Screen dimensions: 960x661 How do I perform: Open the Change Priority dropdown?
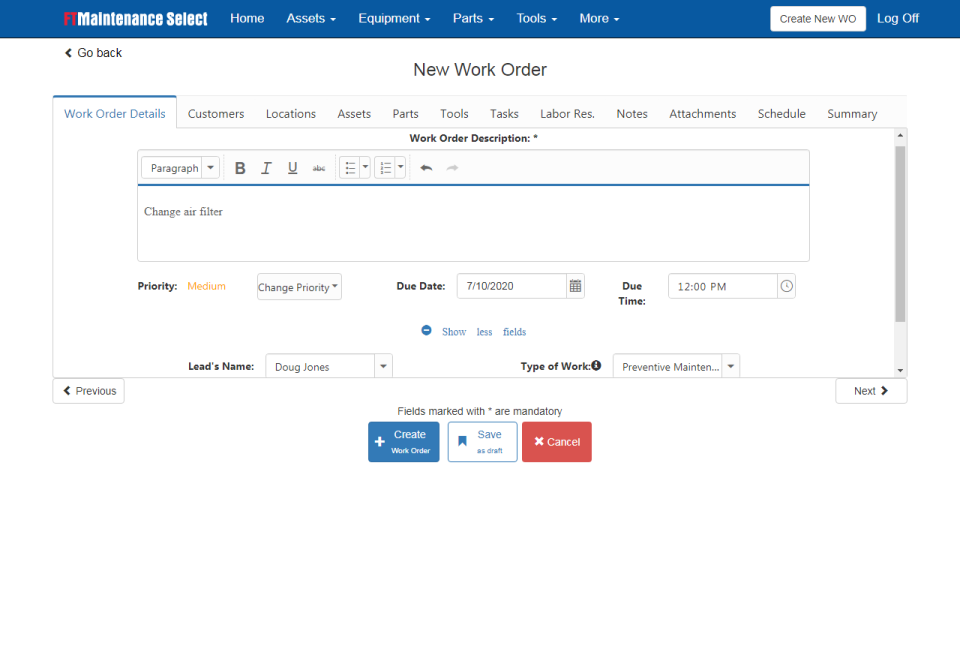click(x=299, y=286)
